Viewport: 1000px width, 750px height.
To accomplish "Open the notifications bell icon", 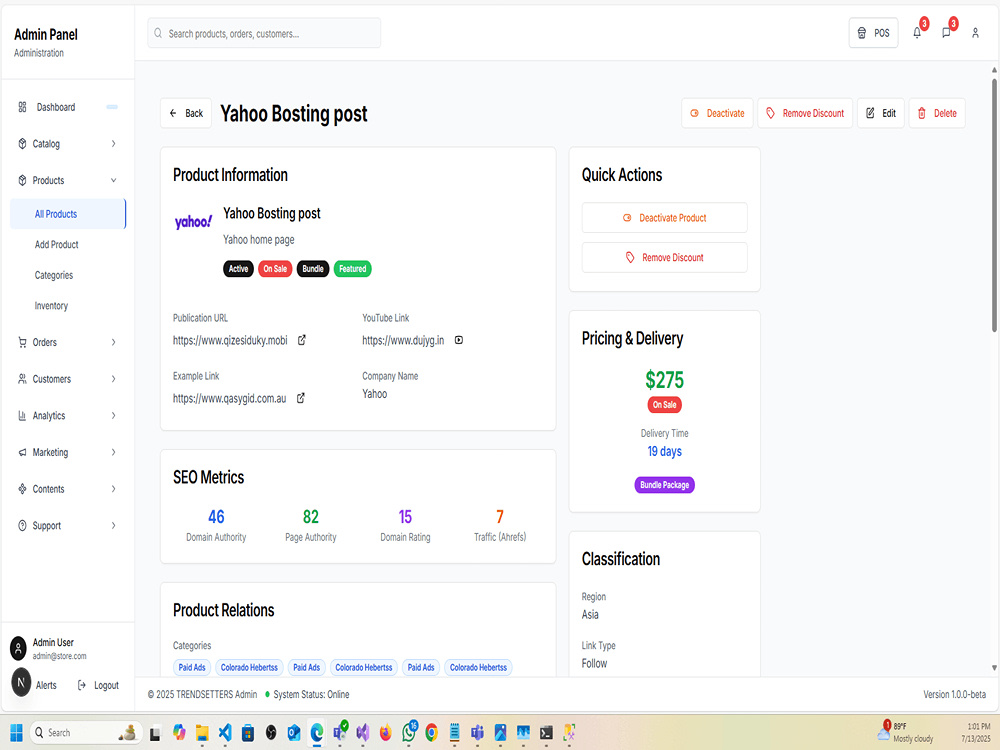I will pyautogui.click(x=916, y=33).
